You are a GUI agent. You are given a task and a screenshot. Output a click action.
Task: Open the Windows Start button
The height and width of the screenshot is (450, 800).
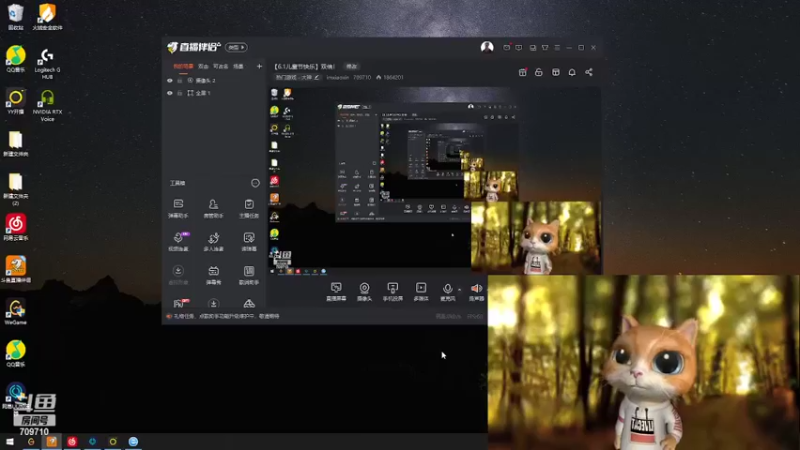coord(10,441)
